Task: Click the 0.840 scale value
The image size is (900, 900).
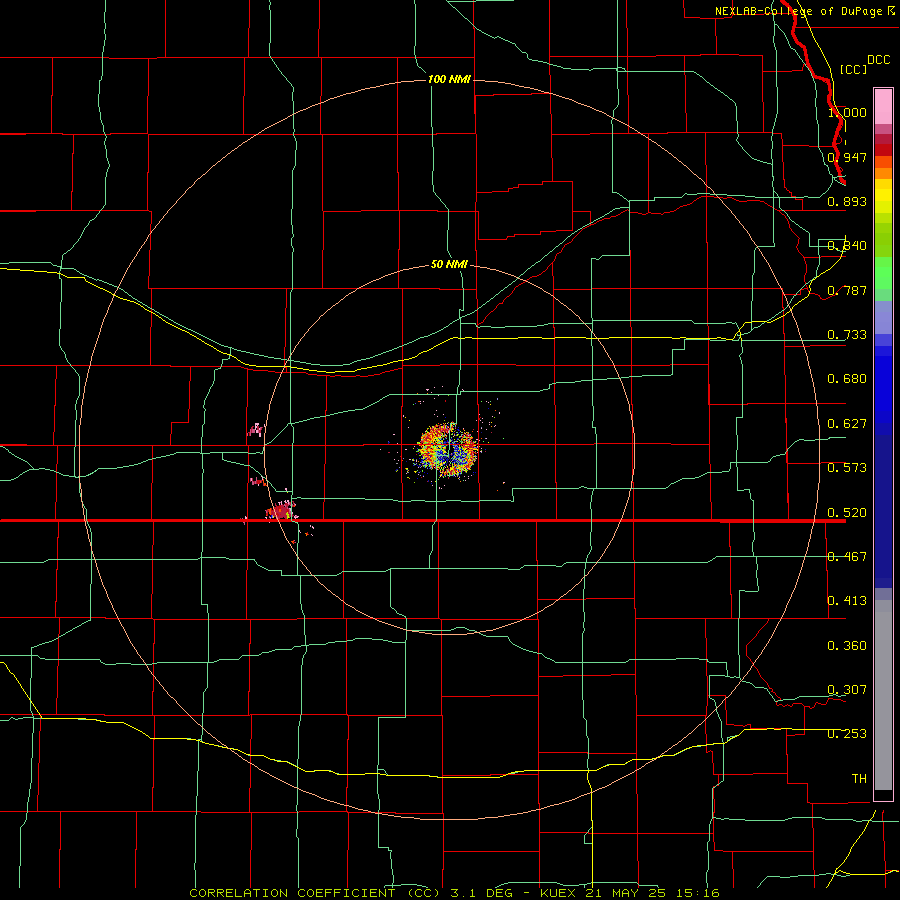Action: click(x=847, y=246)
